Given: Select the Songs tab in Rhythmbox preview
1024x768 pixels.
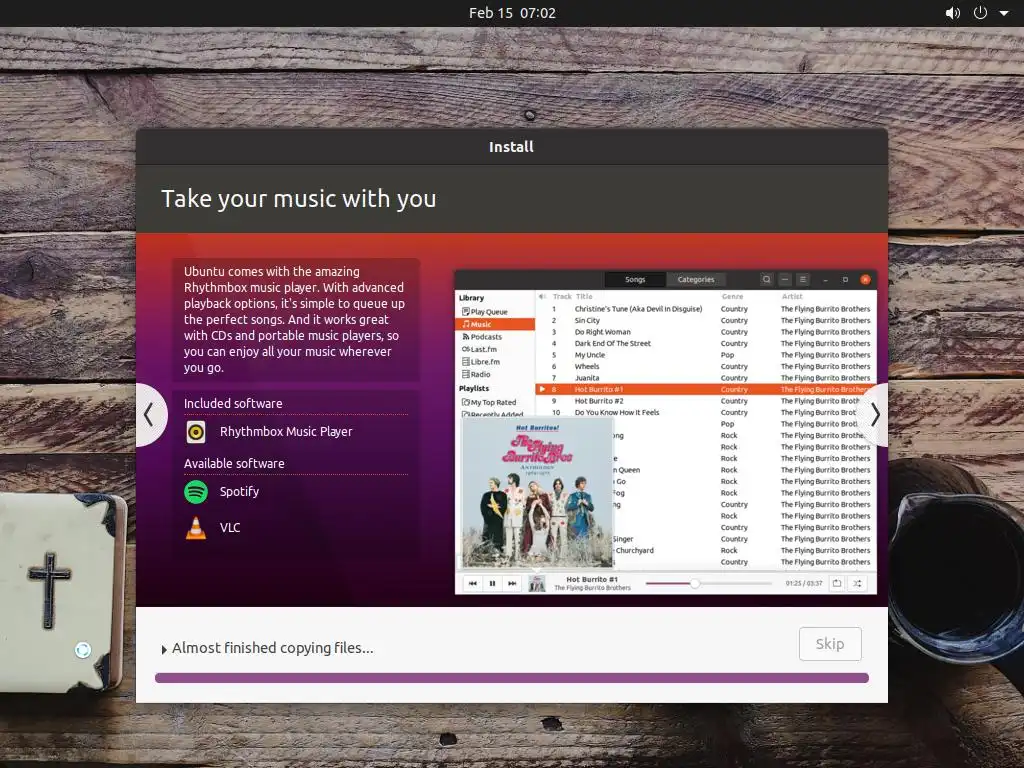Looking at the screenshot, I should tap(635, 280).
